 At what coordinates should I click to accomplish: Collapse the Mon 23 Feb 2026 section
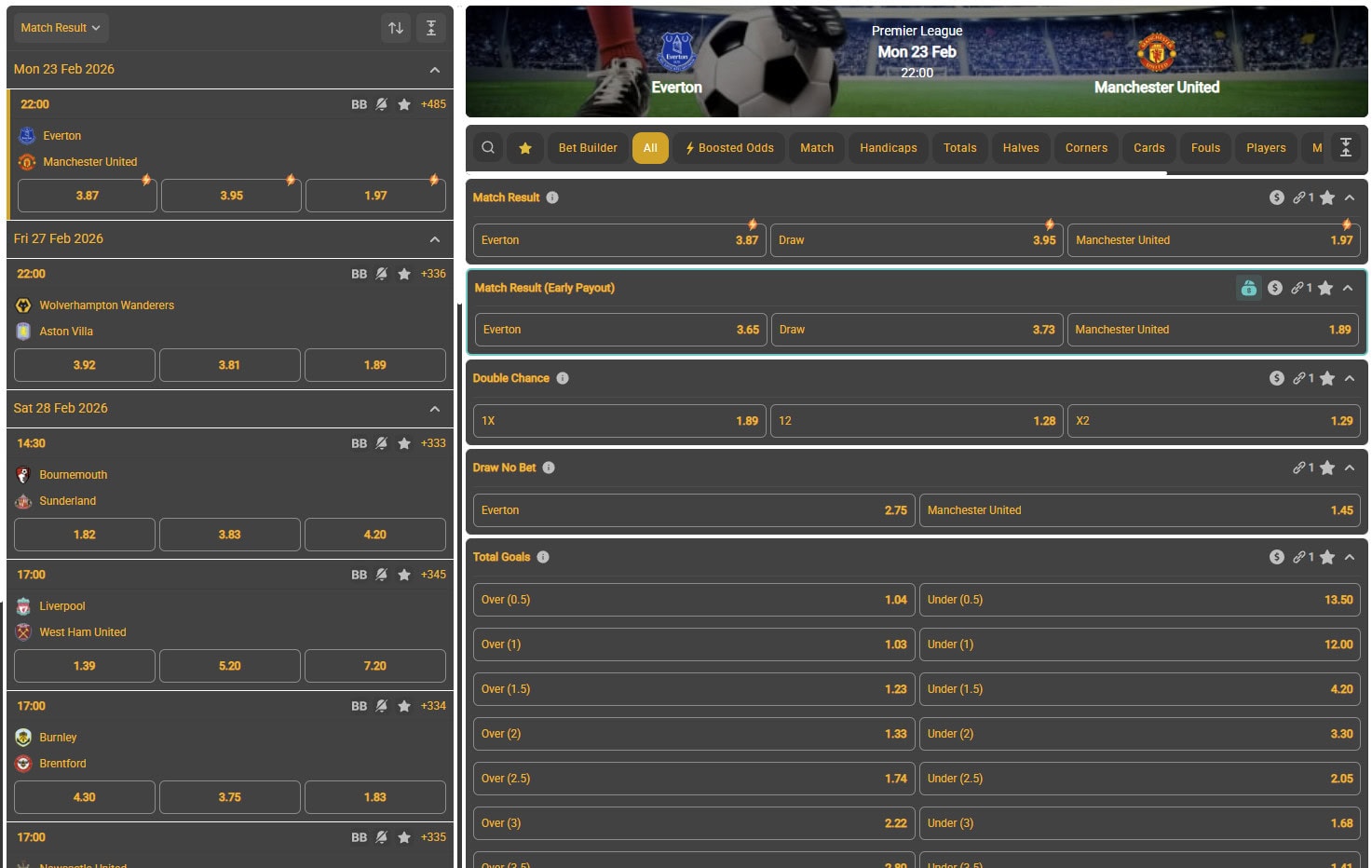435,70
